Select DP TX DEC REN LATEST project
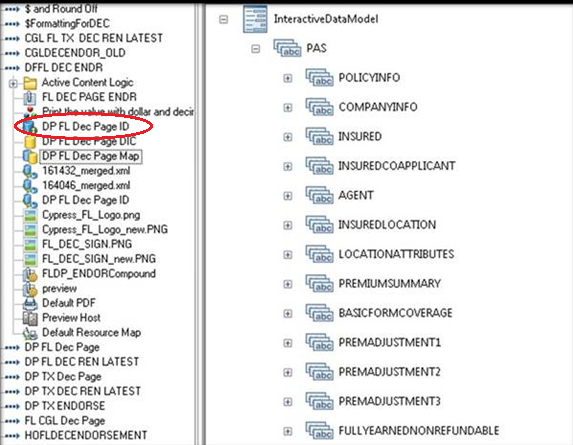The image size is (573, 445). coord(83,391)
